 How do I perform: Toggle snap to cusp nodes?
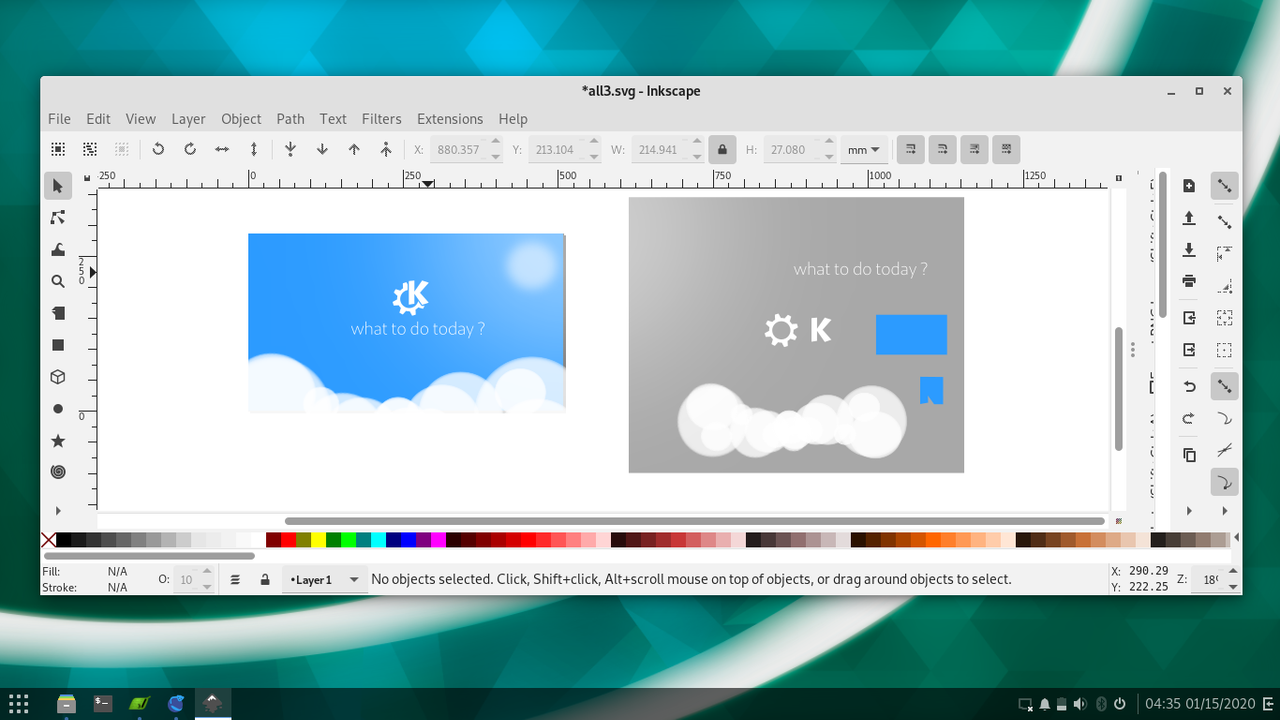click(1224, 482)
